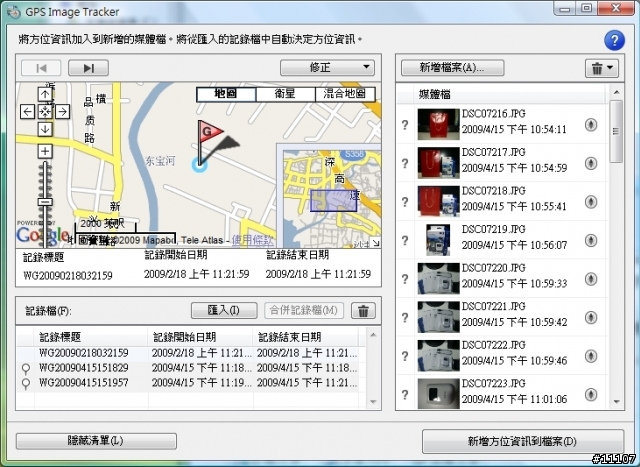This screenshot has height=467, width=640.
Task: Zoom in the map with plus
Action: pos(45,151)
